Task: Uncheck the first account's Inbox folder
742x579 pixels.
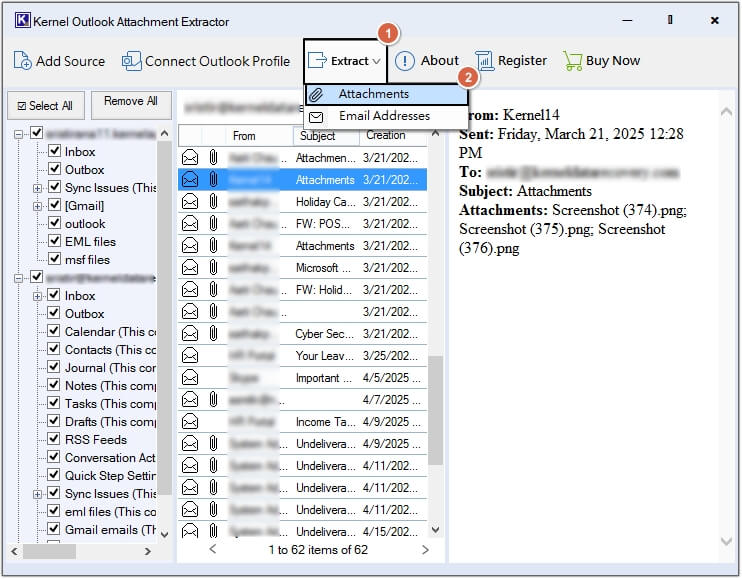Action: pyautogui.click(x=55, y=151)
